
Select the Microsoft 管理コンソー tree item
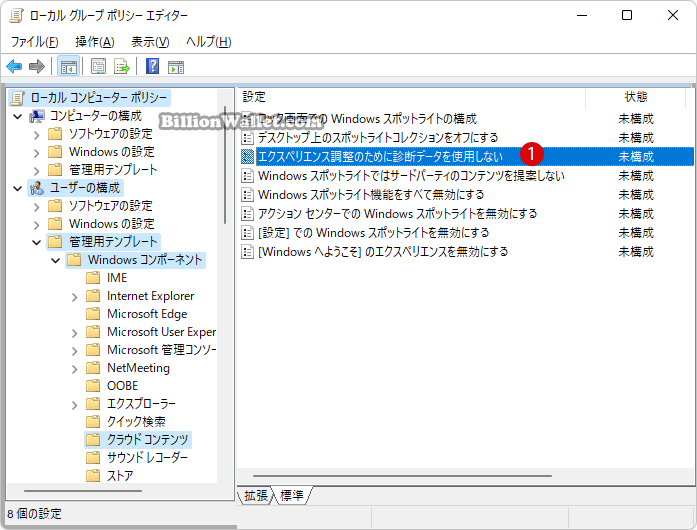click(162, 350)
